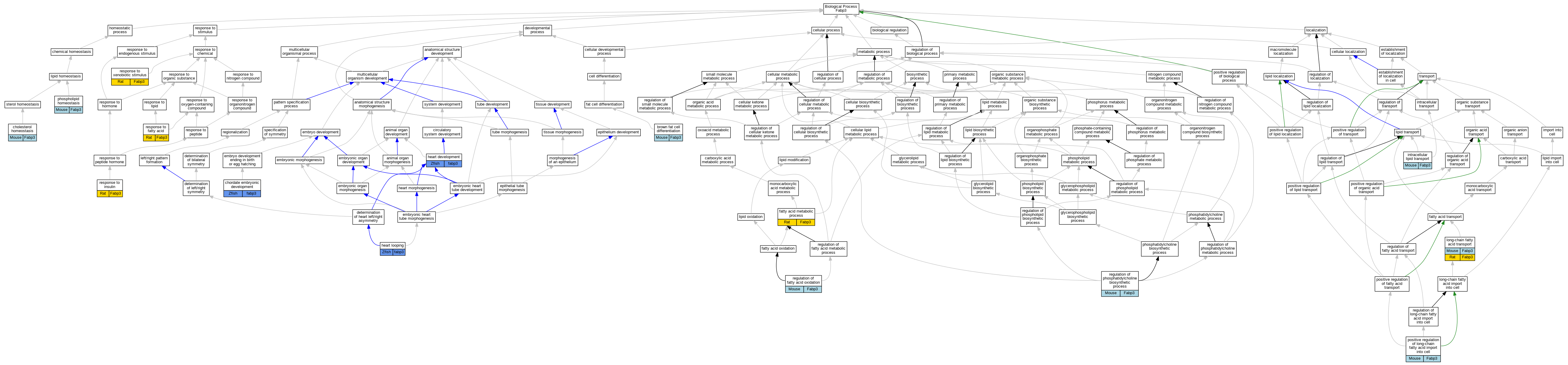1568x365 pixels.
Task: Select the 'heart development' node
Action: pos(444,160)
